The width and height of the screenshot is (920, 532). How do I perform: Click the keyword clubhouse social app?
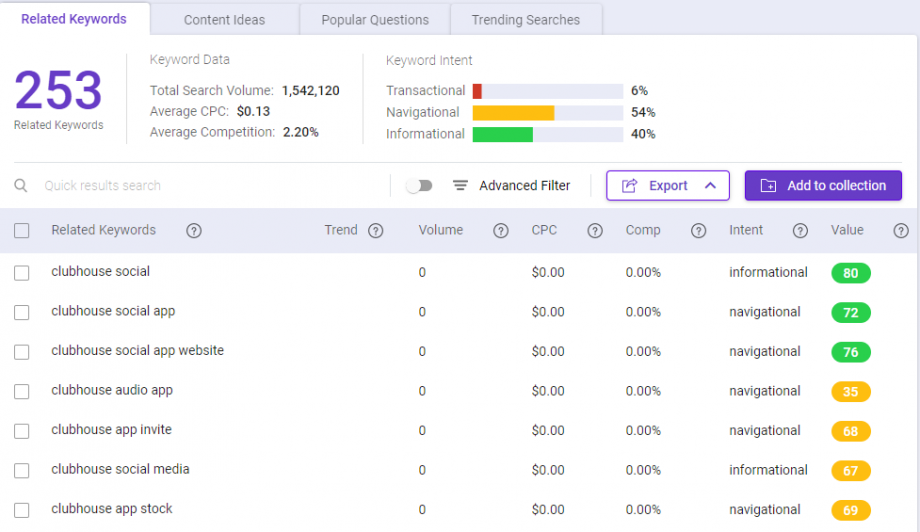point(113,311)
